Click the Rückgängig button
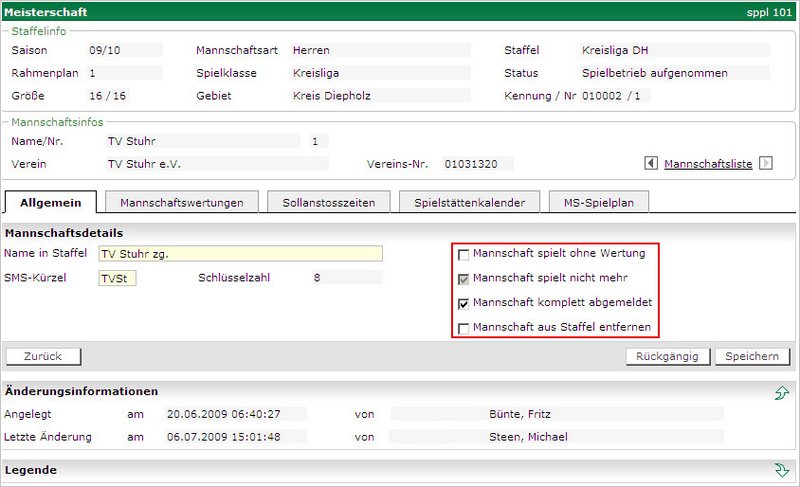Image resolution: width=800 pixels, height=487 pixels. click(x=669, y=357)
